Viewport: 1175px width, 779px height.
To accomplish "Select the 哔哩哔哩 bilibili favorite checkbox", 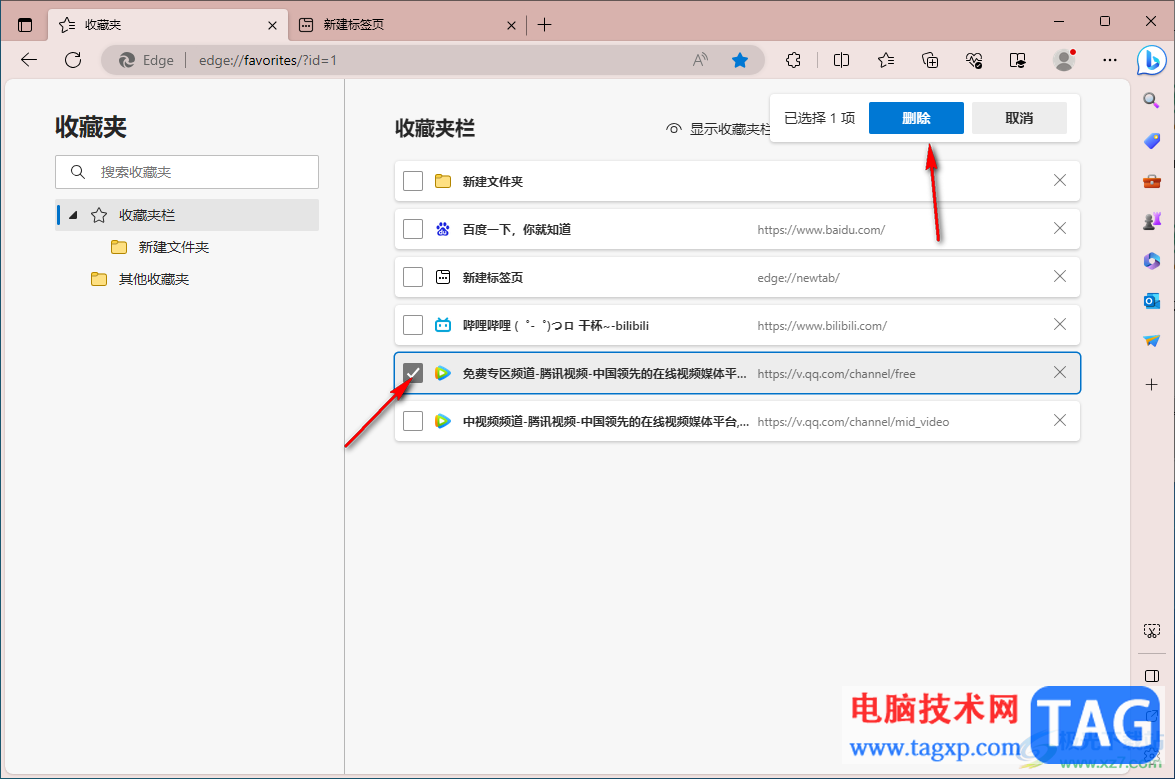I will 413,325.
